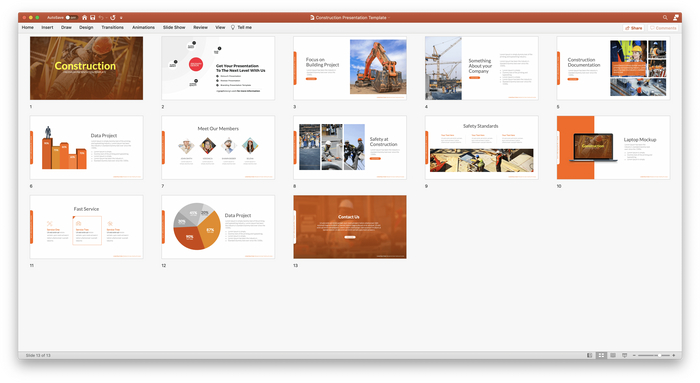Open the Undo history dropdown arrow
The height and width of the screenshot is (383, 700).
point(106,17)
